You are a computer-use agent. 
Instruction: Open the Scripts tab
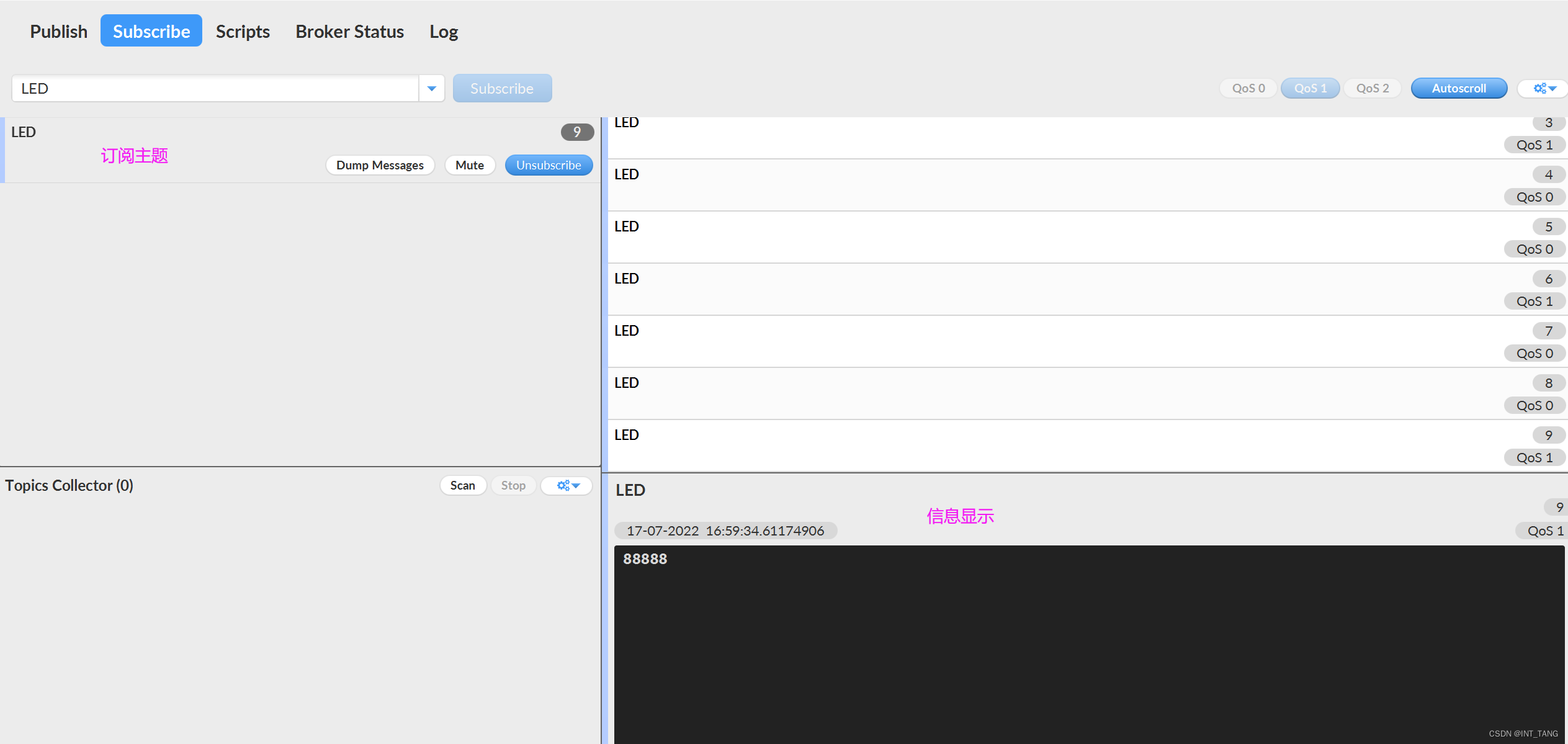(243, 32)
